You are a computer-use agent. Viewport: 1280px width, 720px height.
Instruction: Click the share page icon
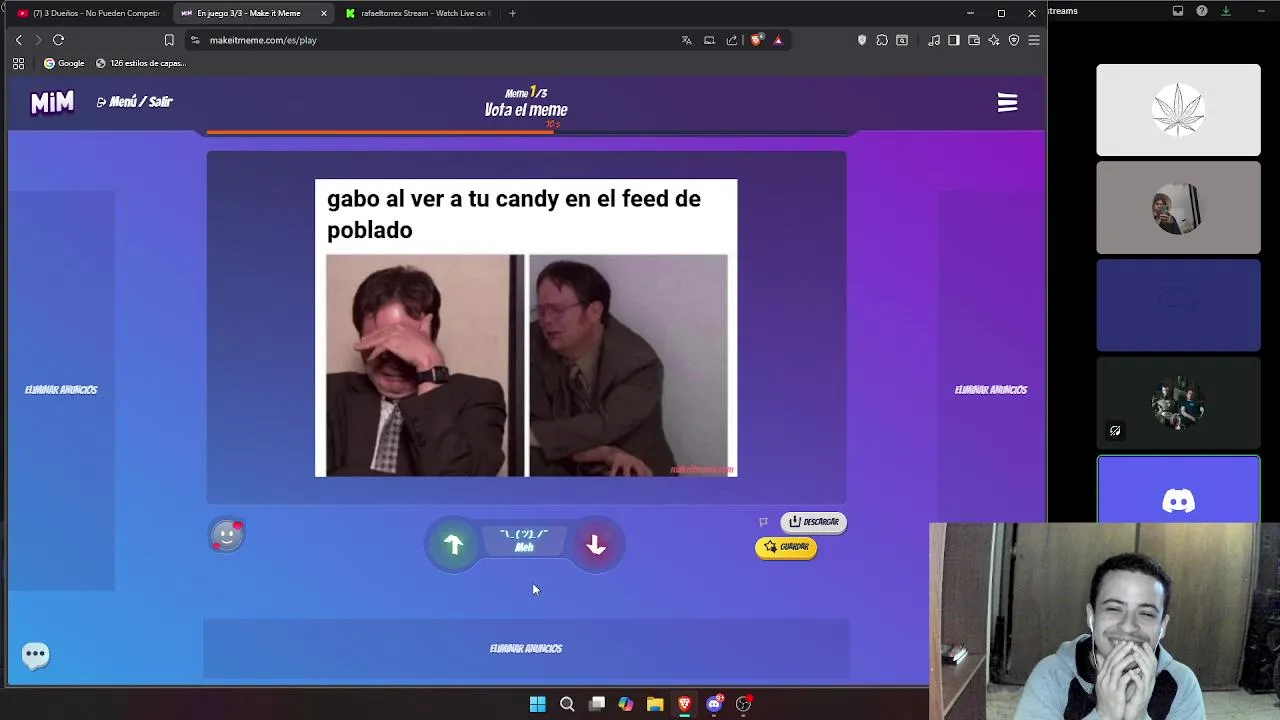tap(732, 40)
